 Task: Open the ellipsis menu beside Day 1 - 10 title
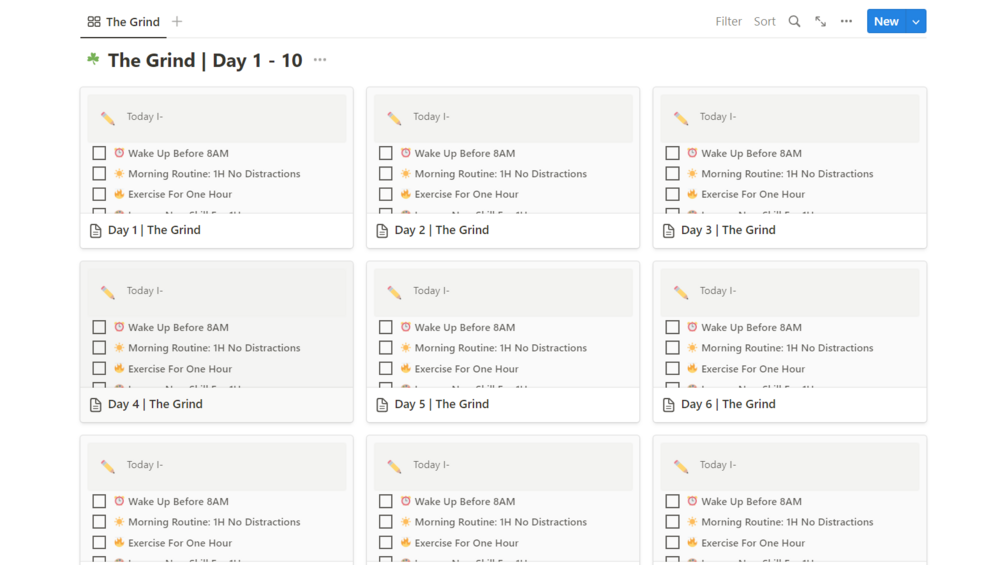320,60
